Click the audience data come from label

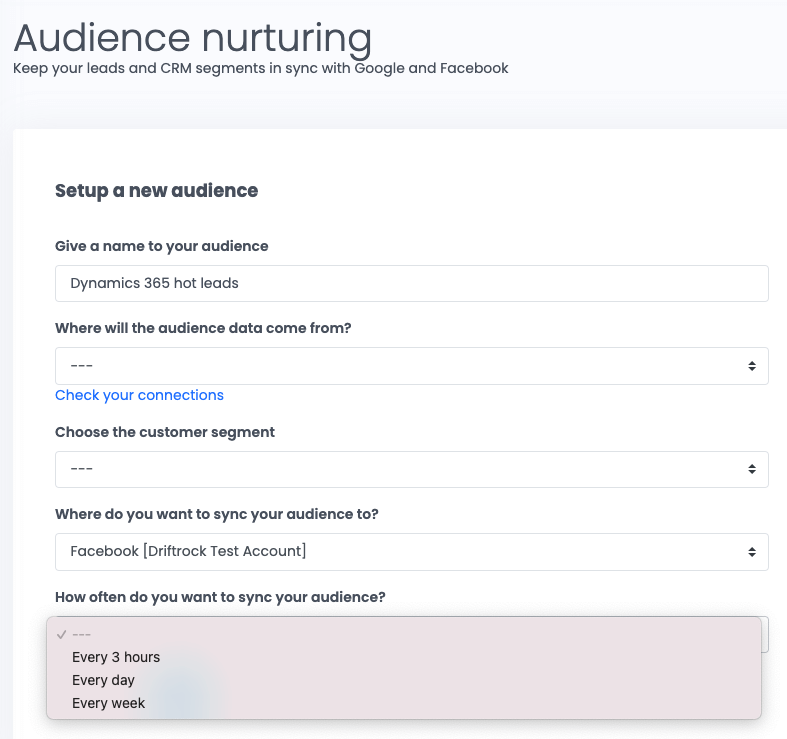(203, 328)
